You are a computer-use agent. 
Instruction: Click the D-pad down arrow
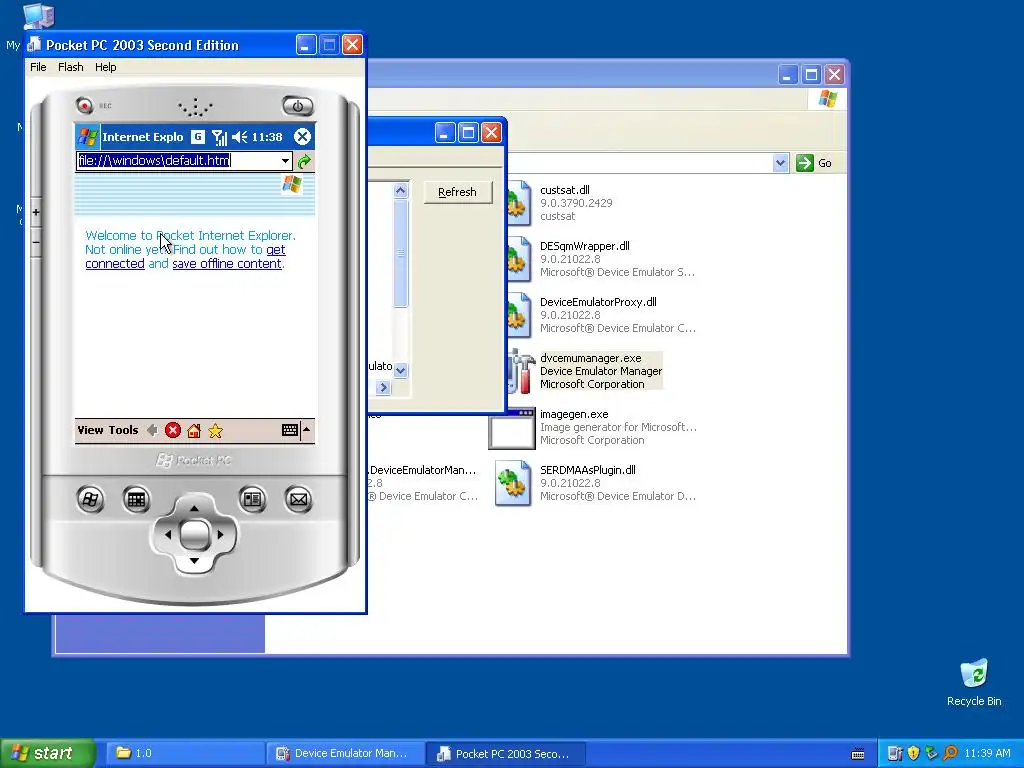[x=194, y=561]
